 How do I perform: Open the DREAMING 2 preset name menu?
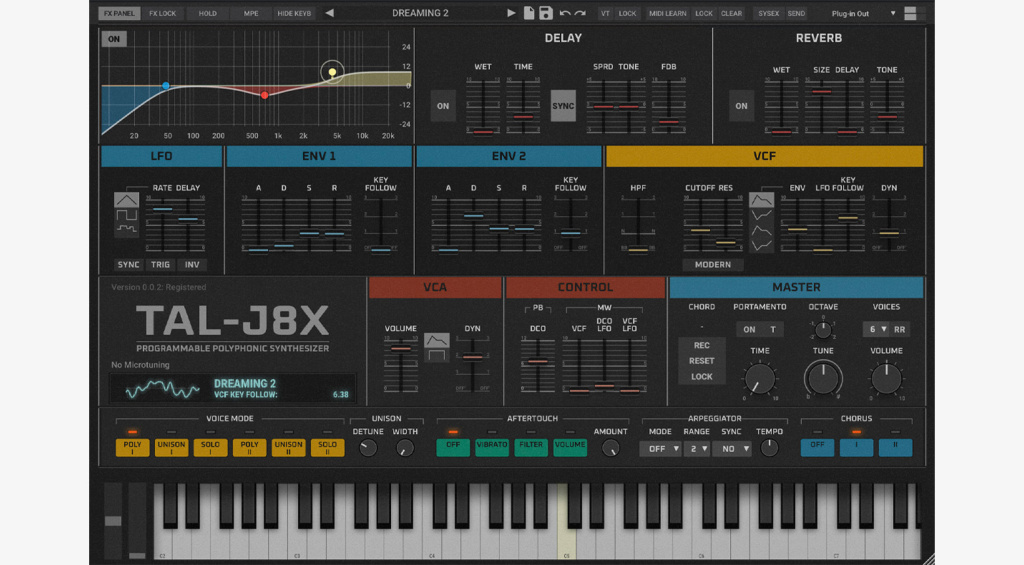pyautogui.click(x=420, y=13)
